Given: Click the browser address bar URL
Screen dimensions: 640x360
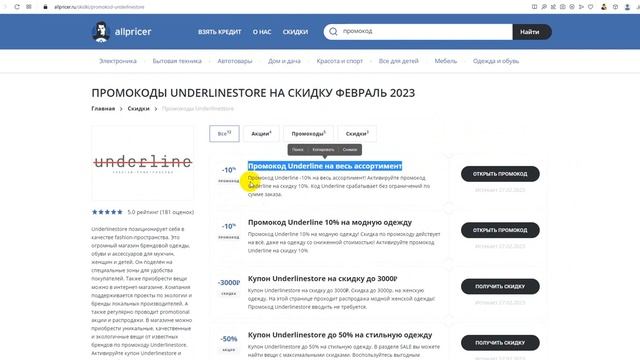Looking at the screenshot, I should [x=99, y=7].
